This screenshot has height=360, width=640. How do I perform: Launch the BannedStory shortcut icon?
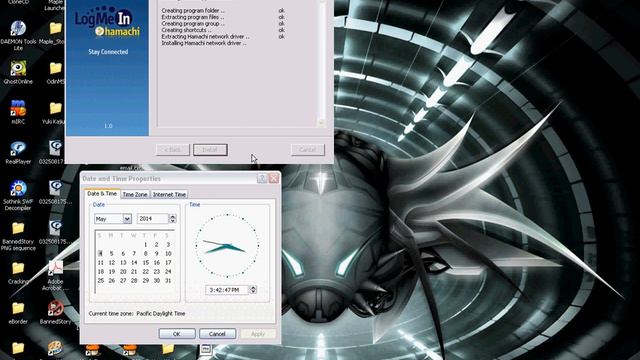pos(56,308)
